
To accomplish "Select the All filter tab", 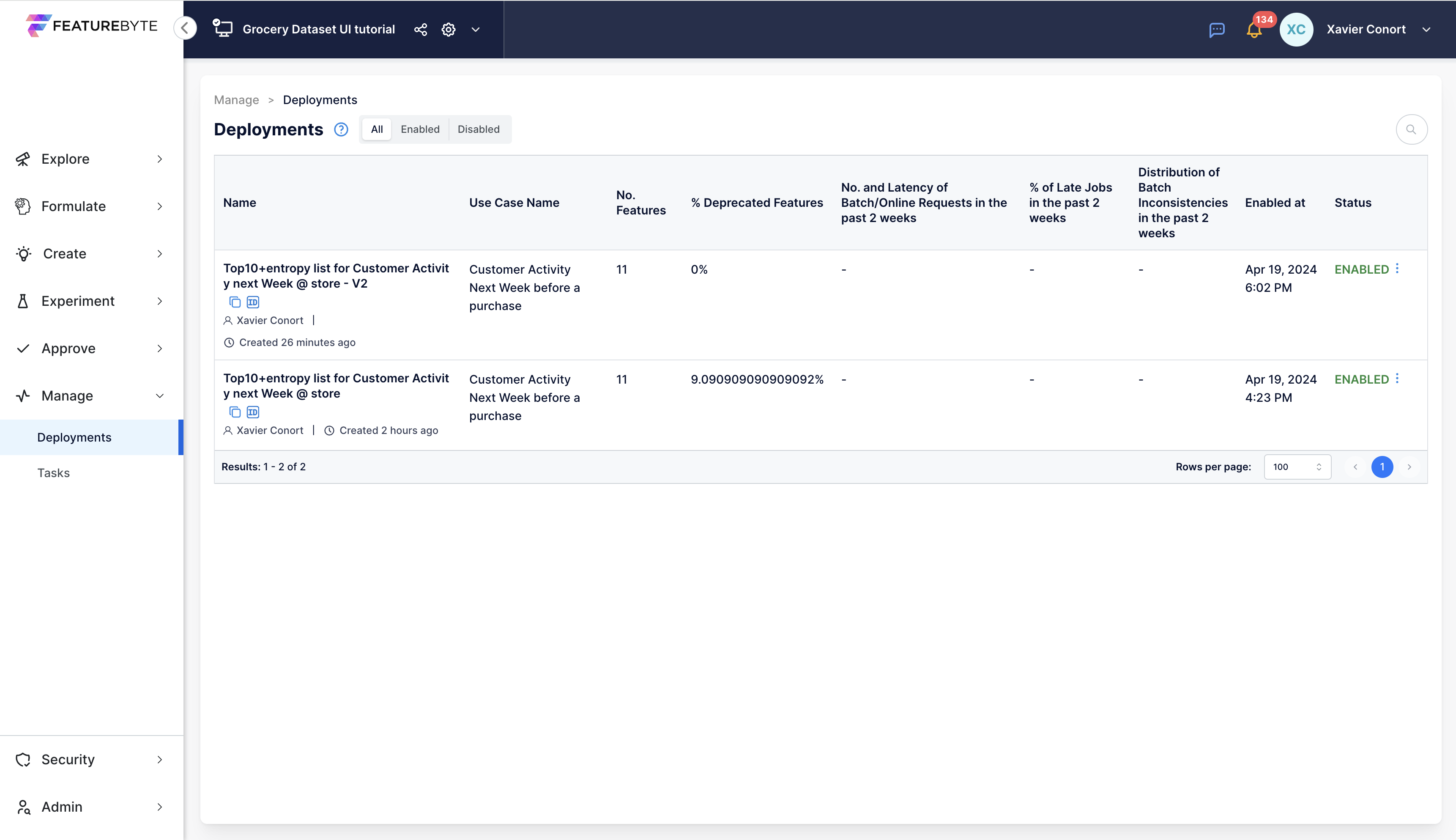I will coord(377,129).
